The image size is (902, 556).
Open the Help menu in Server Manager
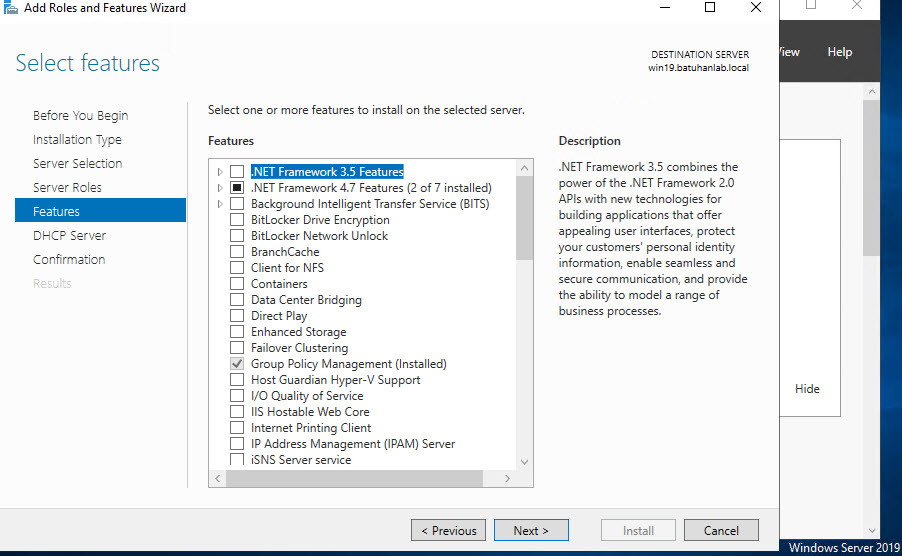pos(839,52)
